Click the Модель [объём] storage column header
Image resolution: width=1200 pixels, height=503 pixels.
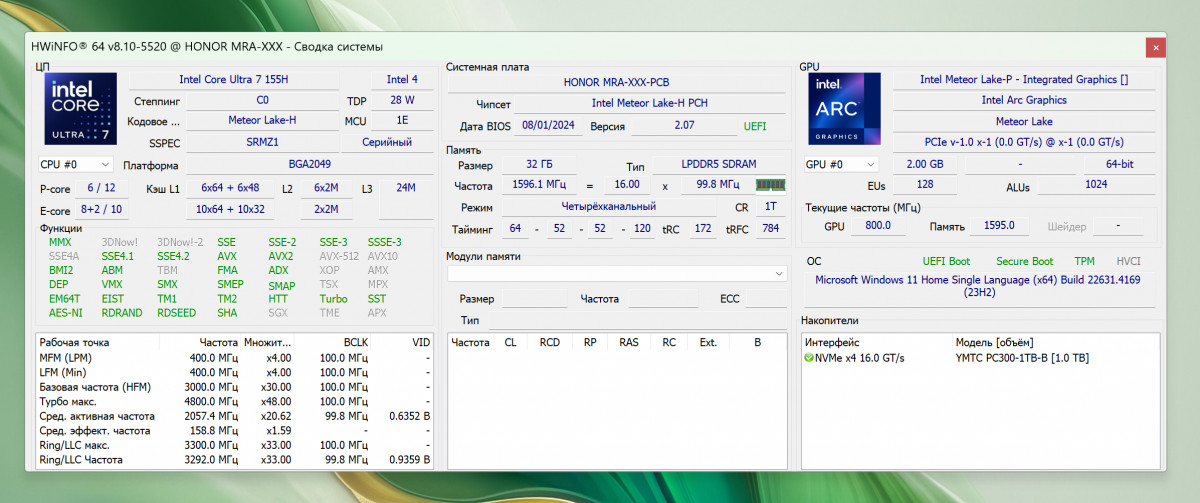coord(995,342)
